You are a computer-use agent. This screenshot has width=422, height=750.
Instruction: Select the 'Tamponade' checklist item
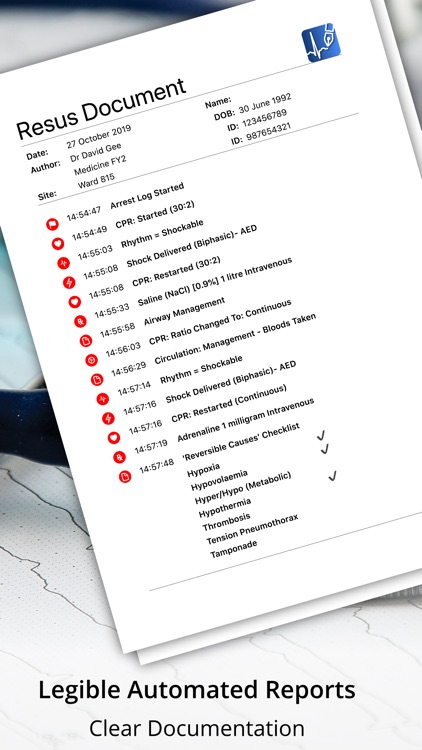pyautogui.click(x=234, y=549)
